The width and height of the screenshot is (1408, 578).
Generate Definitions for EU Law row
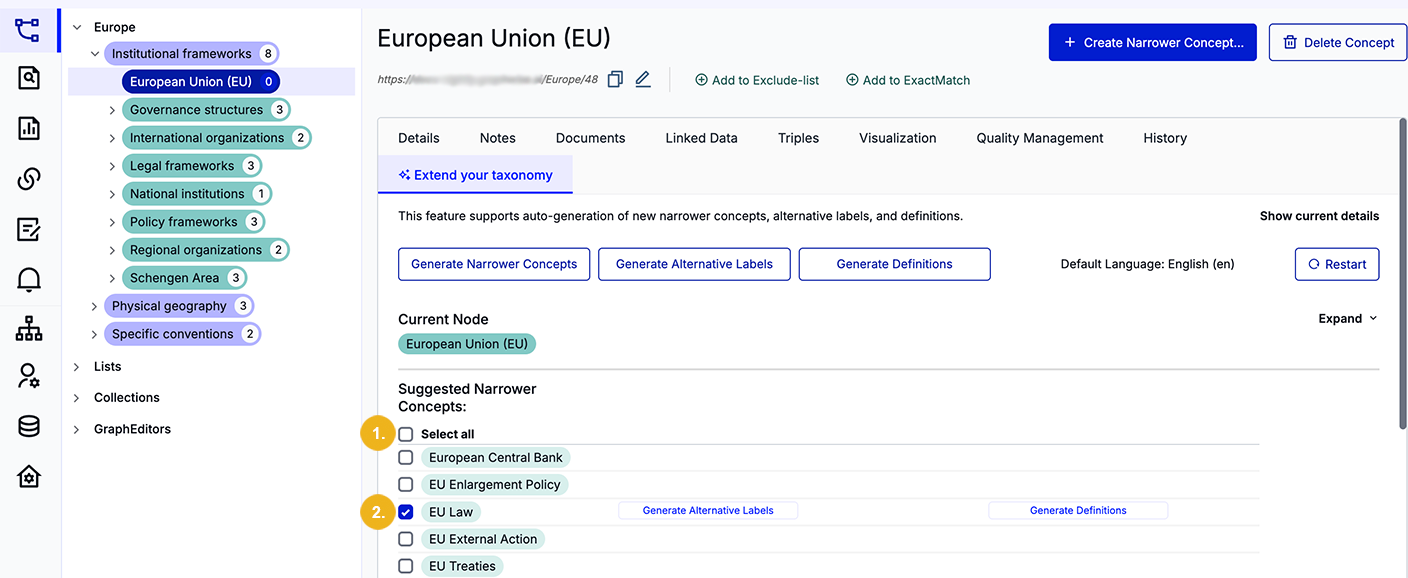1078,511
